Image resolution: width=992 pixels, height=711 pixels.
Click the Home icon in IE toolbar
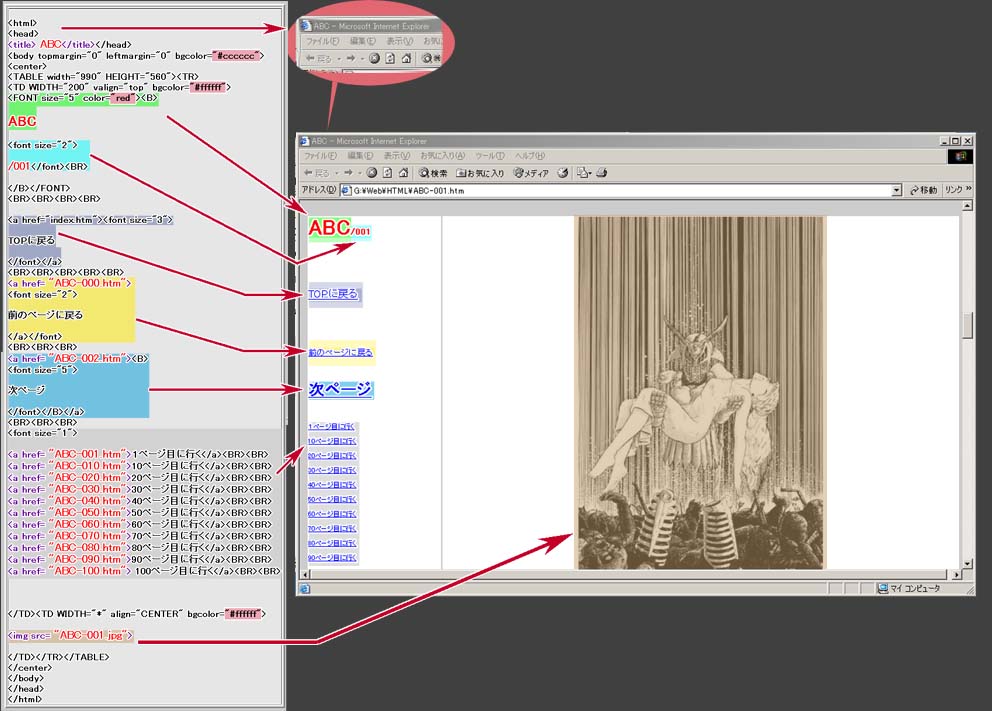[403, 173]
